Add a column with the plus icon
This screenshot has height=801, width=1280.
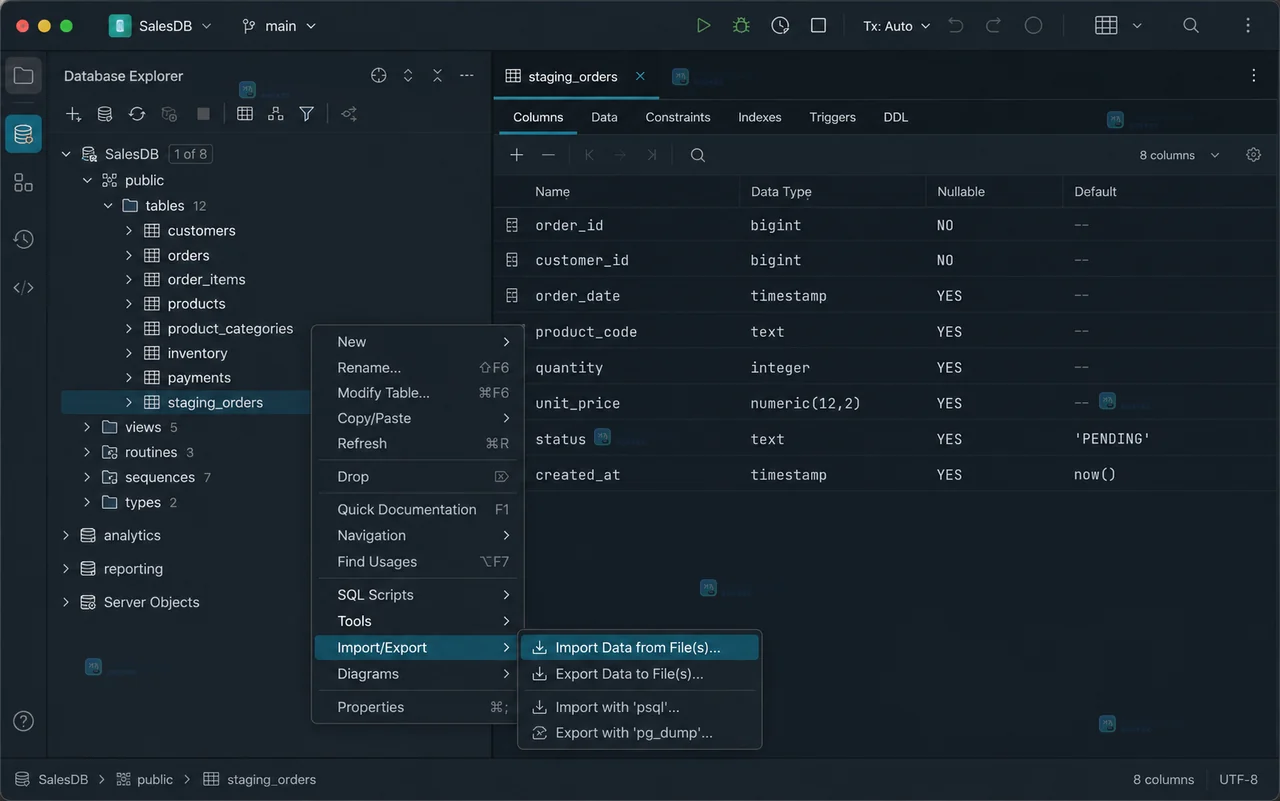pos(517,155)
